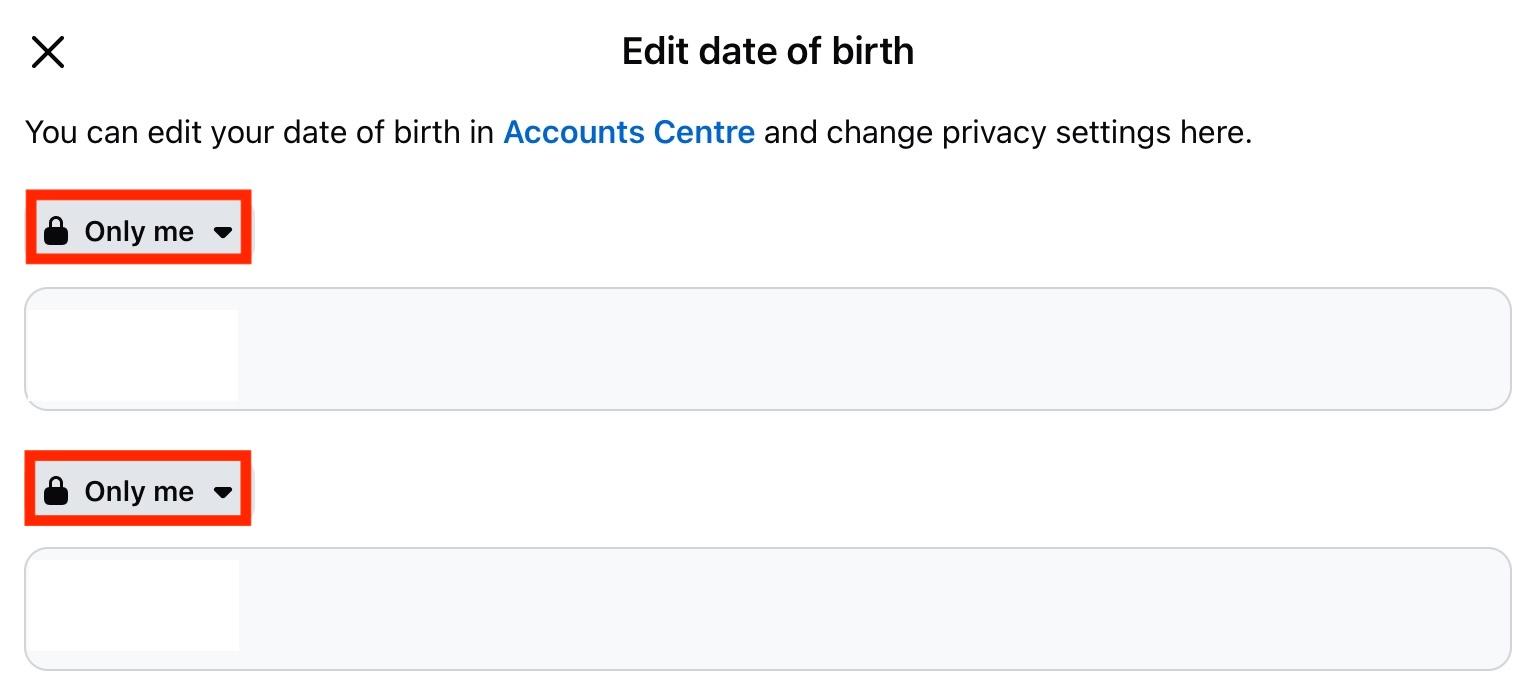1536x694 pixels.
Task: Click the white redacted area in the second field
Action: point(133,605)
